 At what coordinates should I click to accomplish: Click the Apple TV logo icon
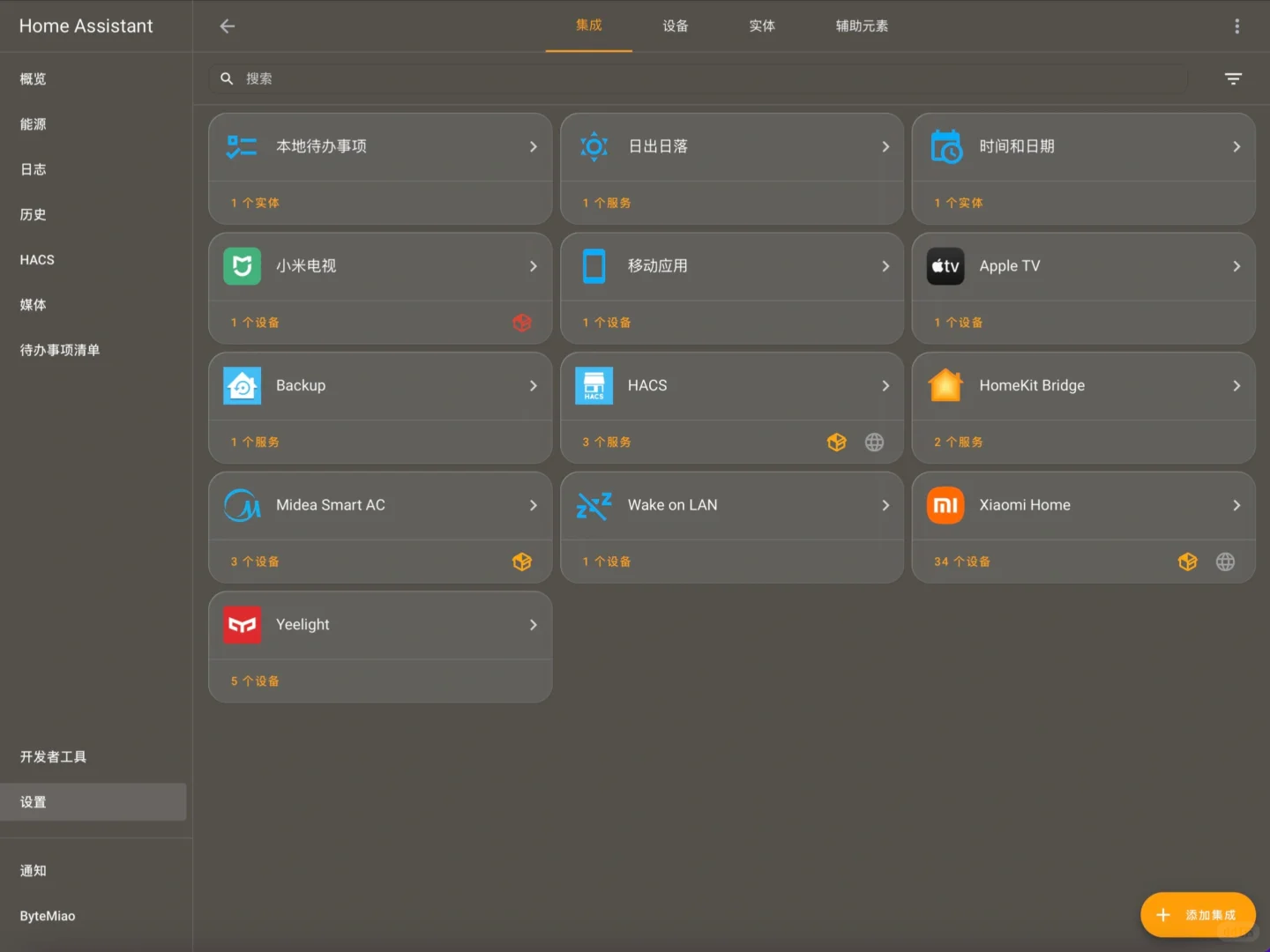tap(945, 266)
